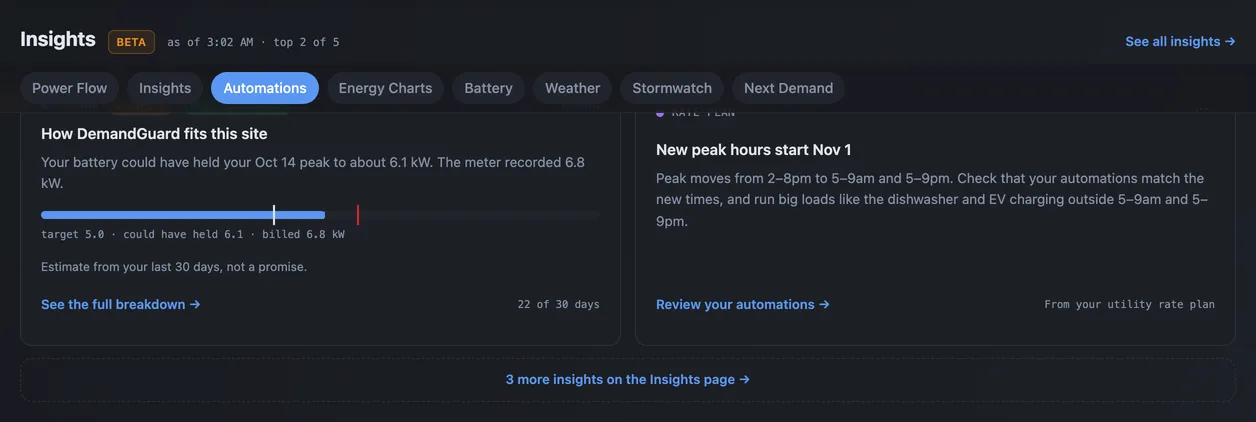Click the See all insights link

click(1180, 41)
